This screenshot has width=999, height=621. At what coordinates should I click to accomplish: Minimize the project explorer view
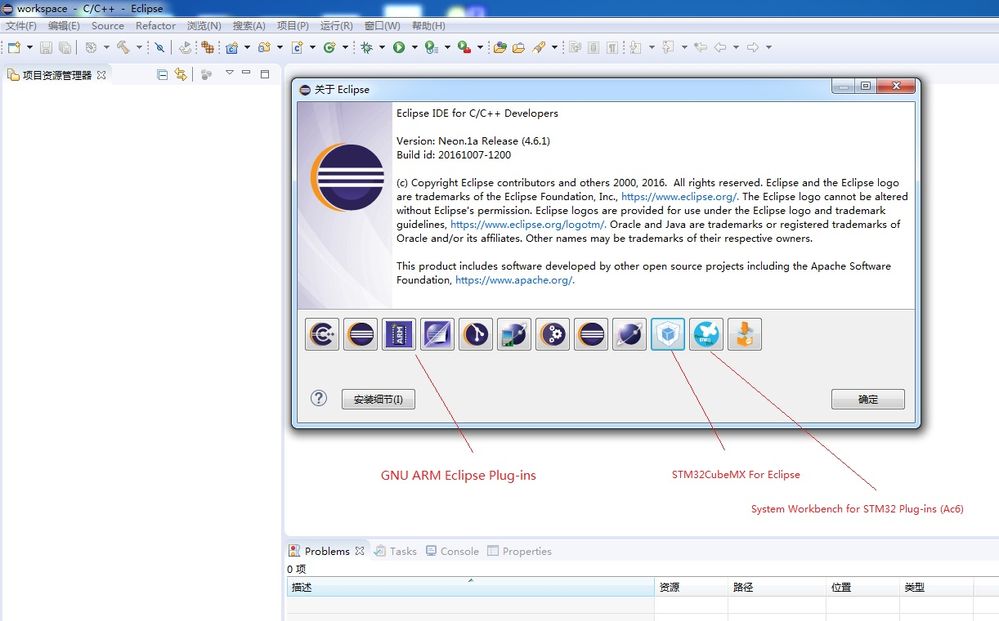[247, 73]
